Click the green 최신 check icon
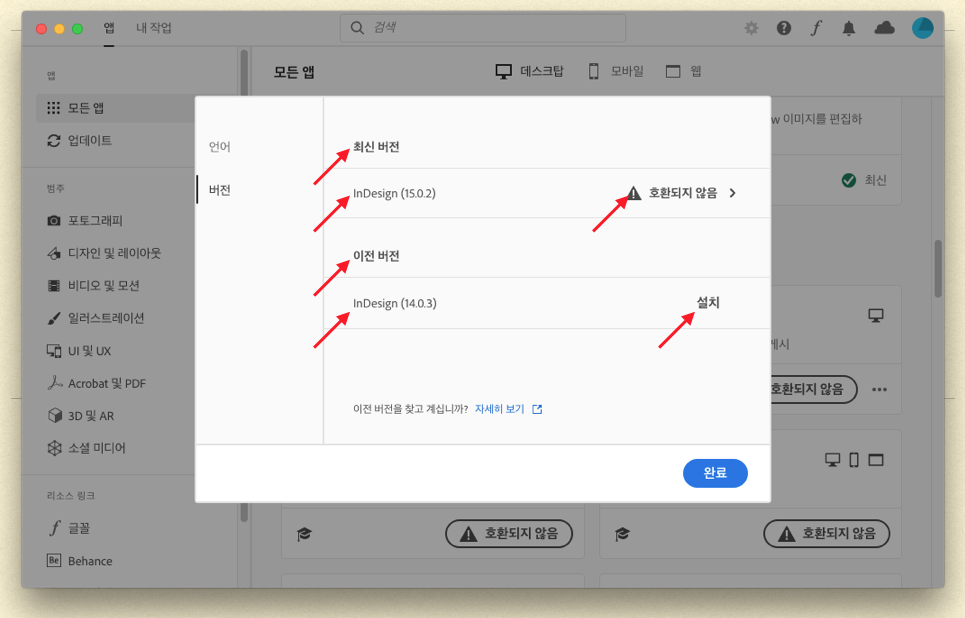This screenshot has width=965, height=618. pyautogui.click(x=849, y=180)
